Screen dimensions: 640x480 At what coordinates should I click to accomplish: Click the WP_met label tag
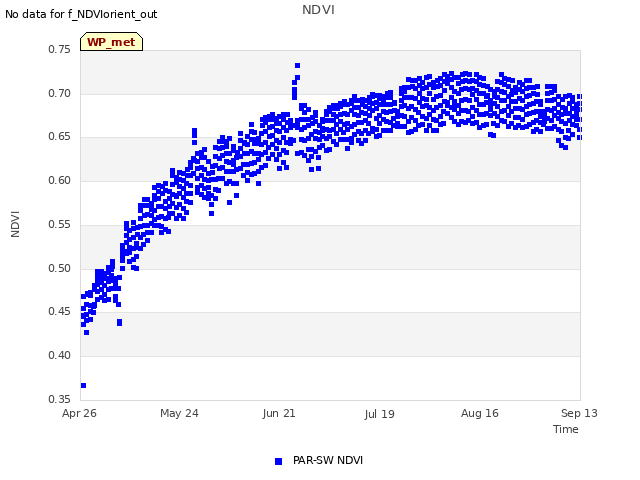(x=111, y=42)
